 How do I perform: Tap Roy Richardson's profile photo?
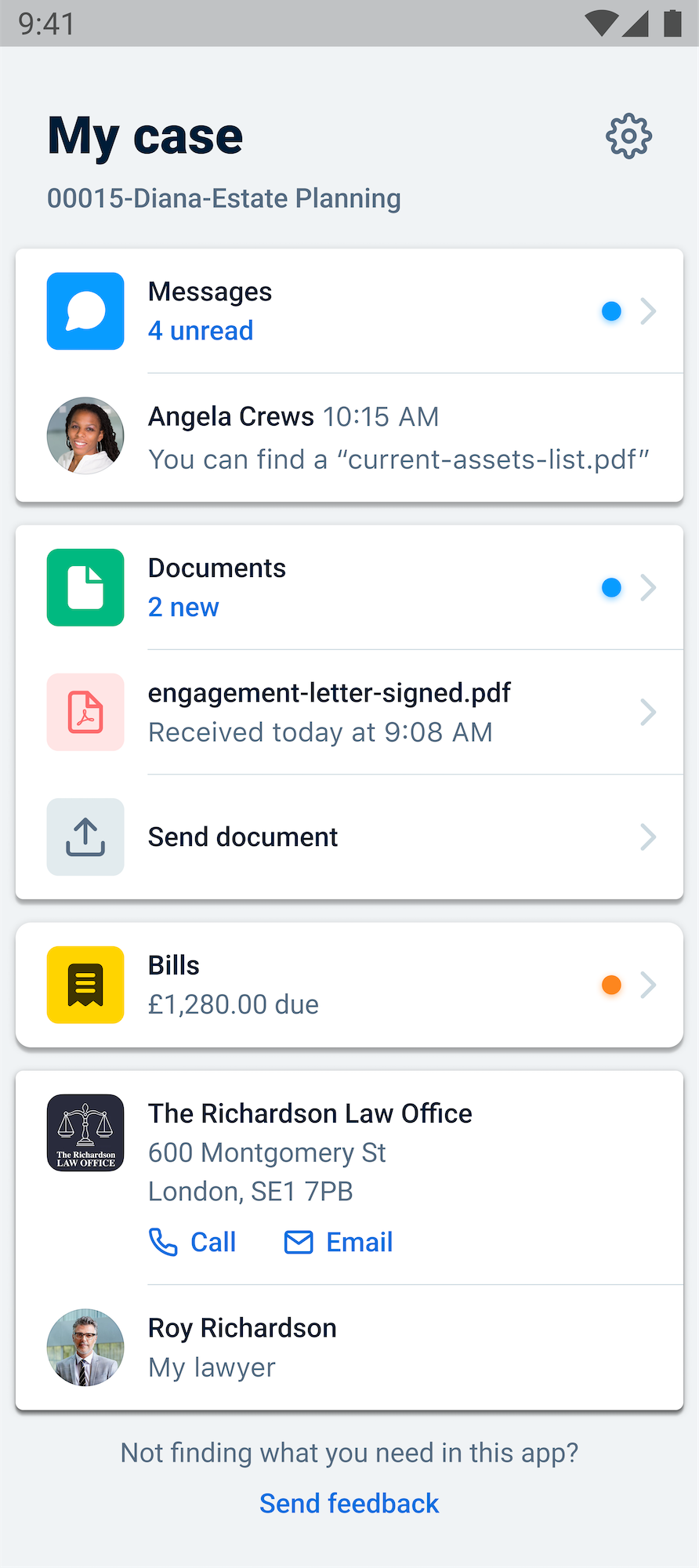[x=85, y=1347]
